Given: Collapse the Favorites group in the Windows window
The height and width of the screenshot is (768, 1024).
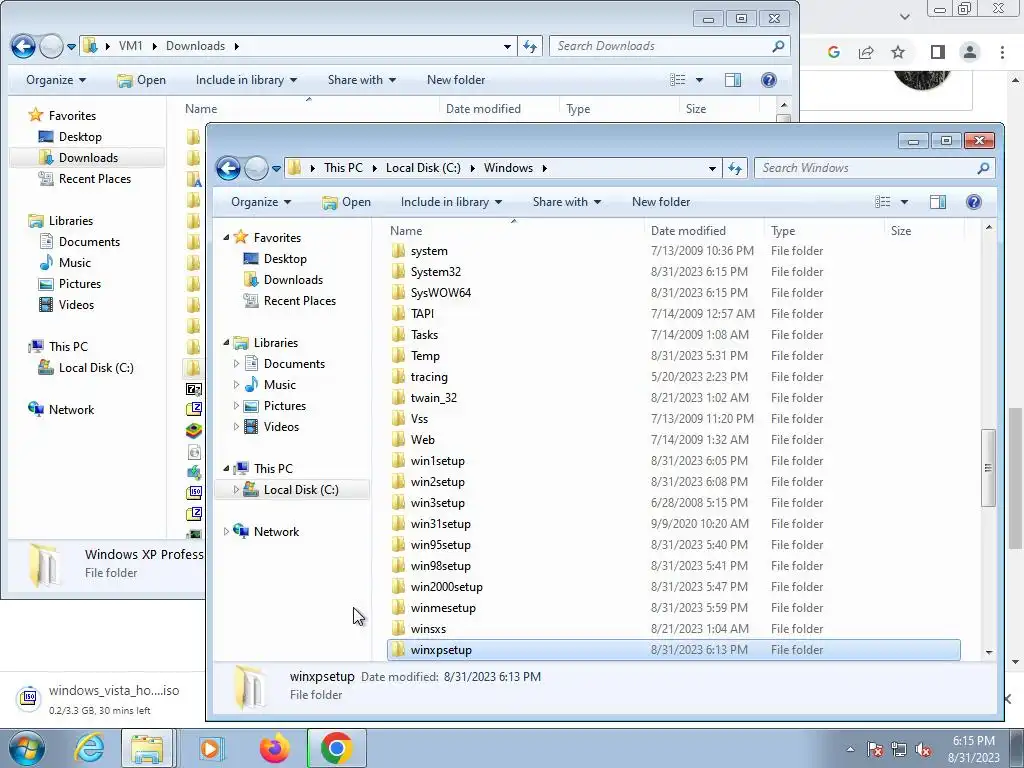Looking at the screenshot, I should [x=226, y=238].
